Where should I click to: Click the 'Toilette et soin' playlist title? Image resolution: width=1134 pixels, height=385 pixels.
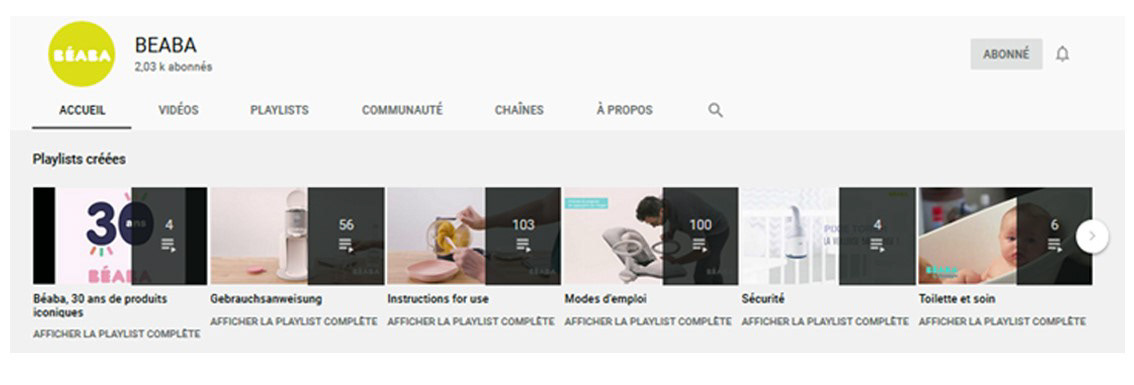[x=957, y=299]
